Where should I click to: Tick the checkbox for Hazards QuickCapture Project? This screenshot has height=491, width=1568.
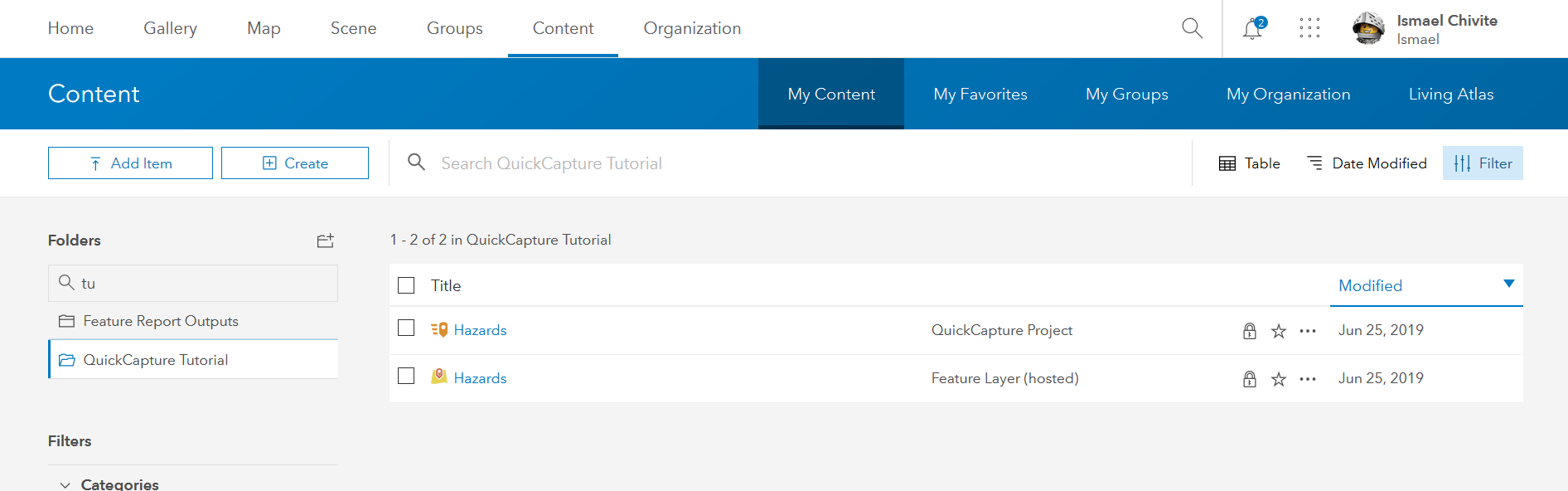pyautogui.click(x=406, y=328)
